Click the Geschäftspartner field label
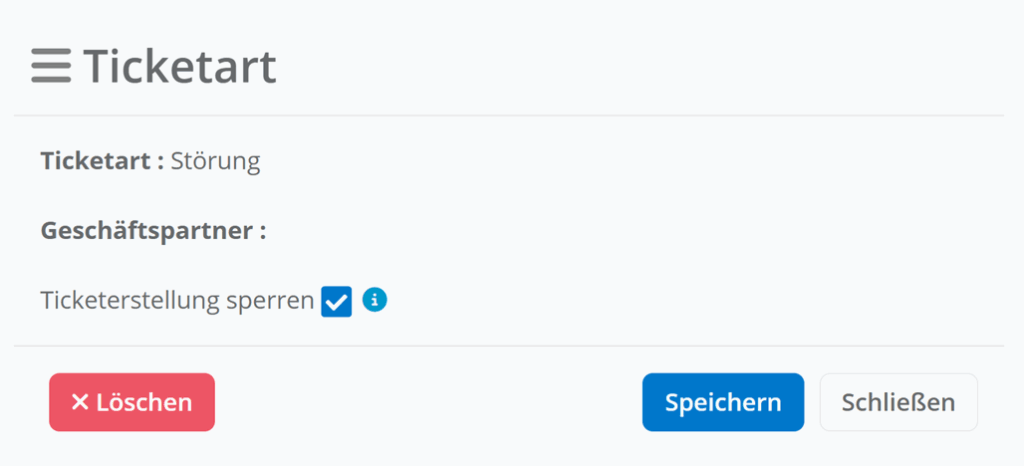 click(x=152, y=231)
